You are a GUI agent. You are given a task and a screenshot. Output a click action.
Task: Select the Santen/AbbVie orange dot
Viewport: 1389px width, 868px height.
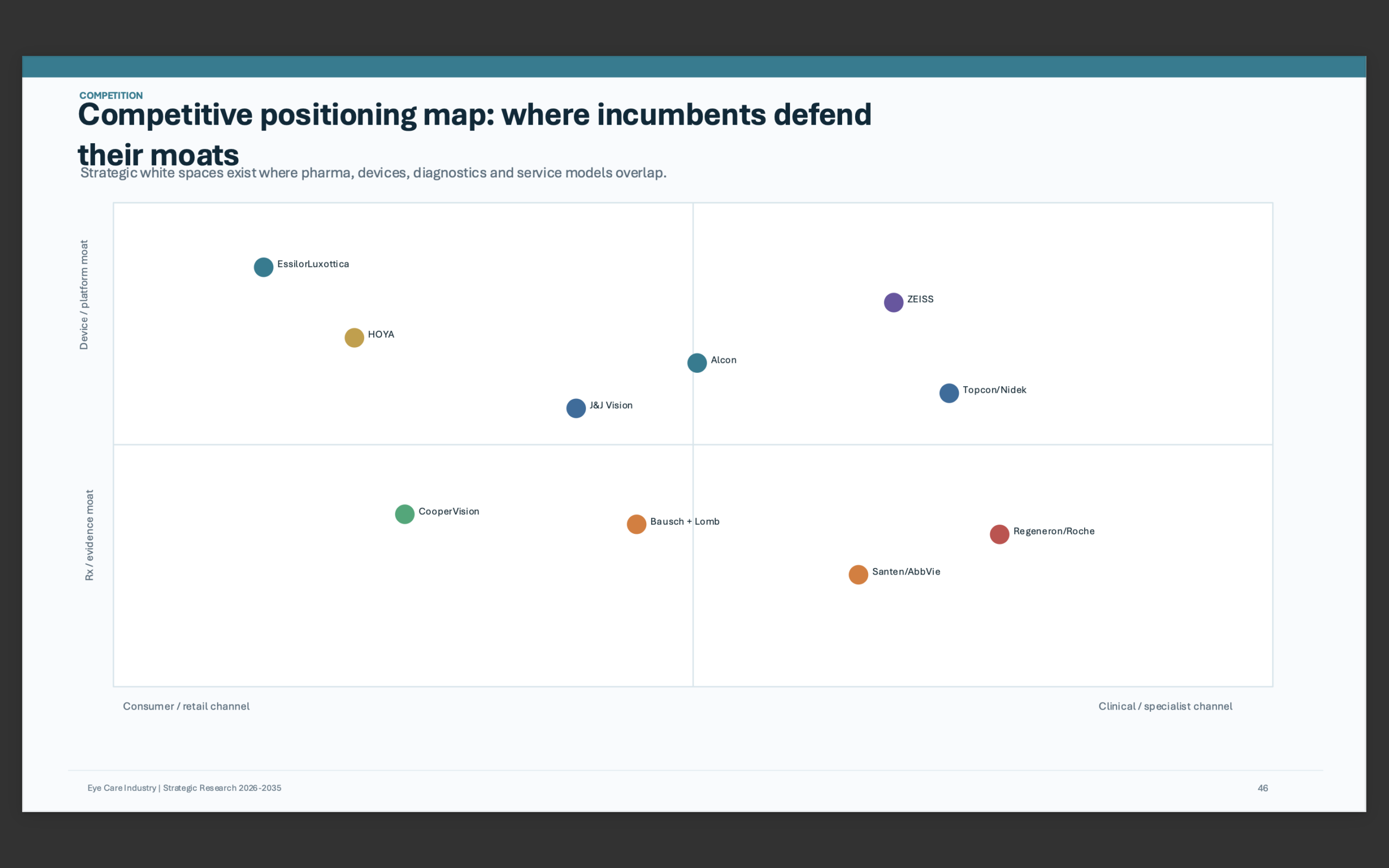pyautogui.click(x=858, y=575)
